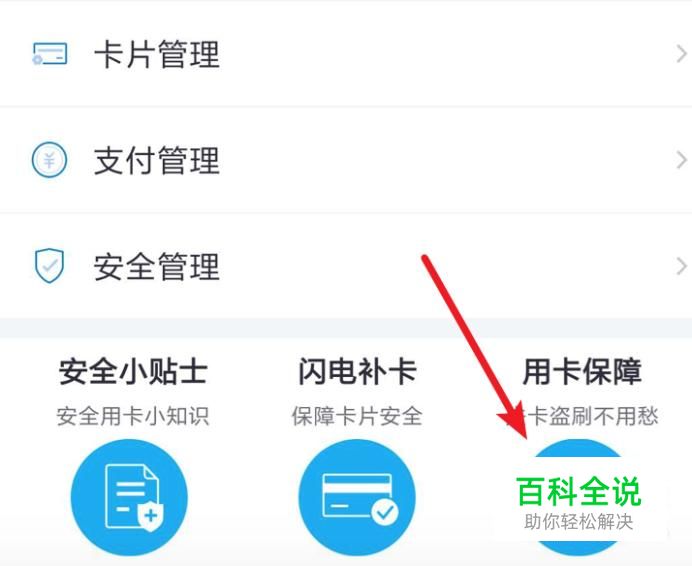Expand 安全管理 using its right chevron
This screenshot has width=692, height=566.
tap(682, 266)
